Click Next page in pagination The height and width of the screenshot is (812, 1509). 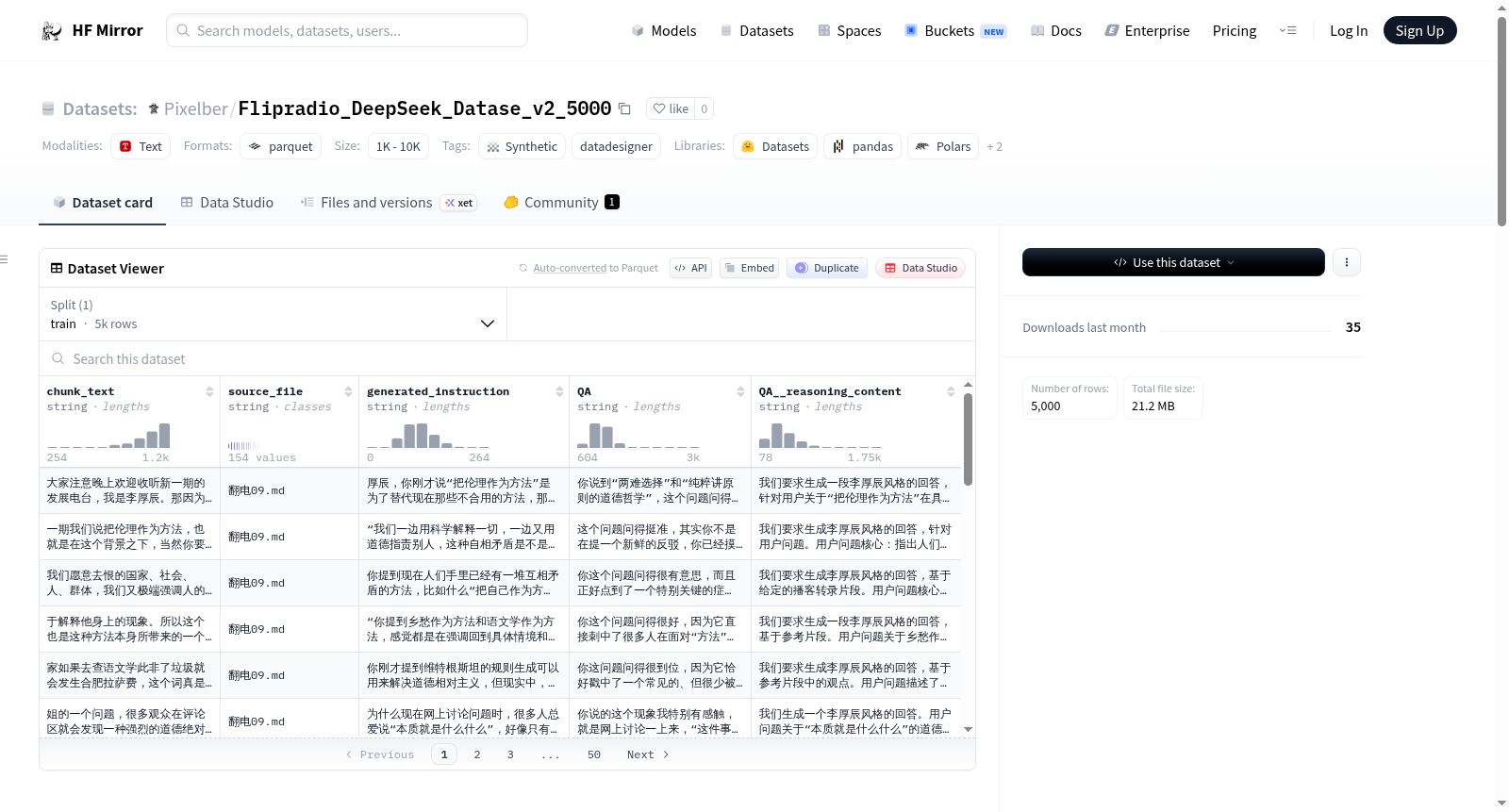click(x=648, y=754)
